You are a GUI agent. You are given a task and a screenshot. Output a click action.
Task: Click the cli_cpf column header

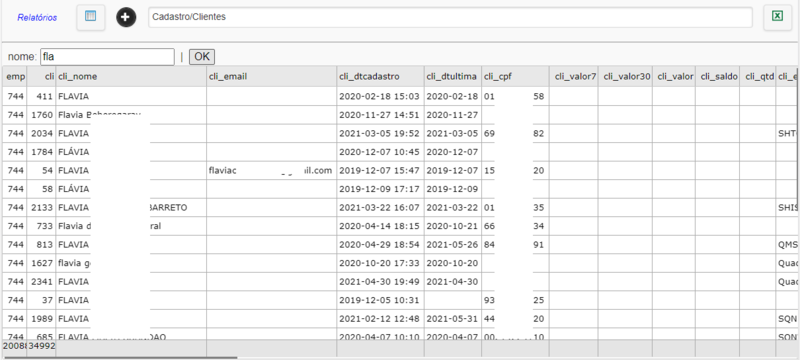click(515, 76)
